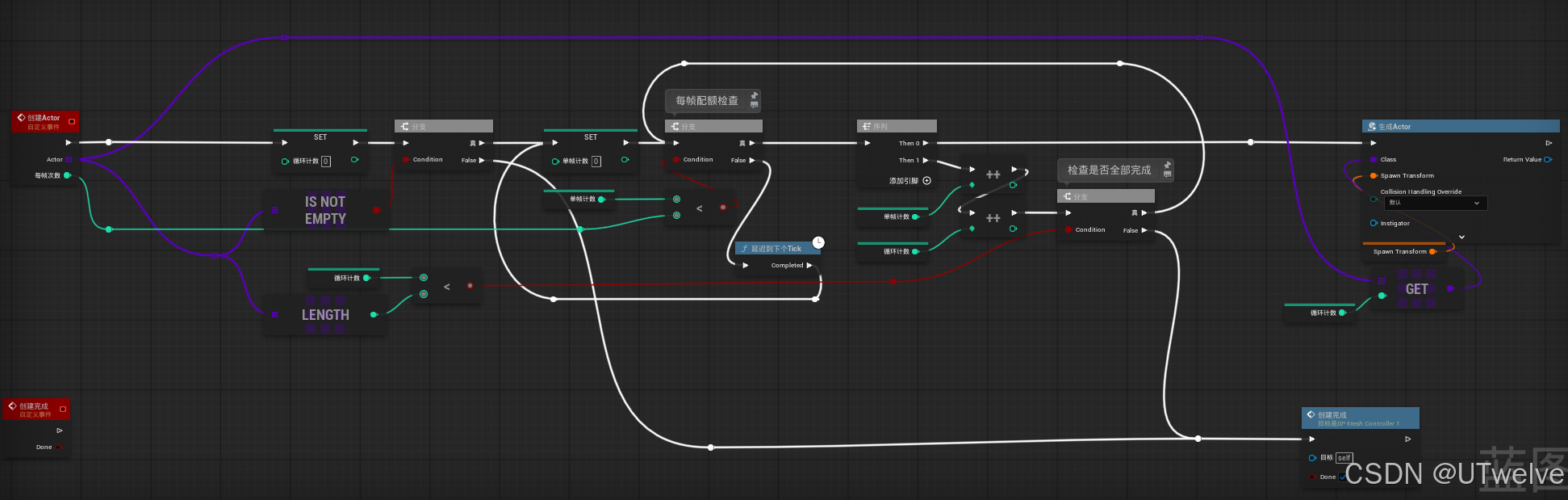Select the 生成Actor node title
This screenshot has height=500, width=1568.
1394,127
